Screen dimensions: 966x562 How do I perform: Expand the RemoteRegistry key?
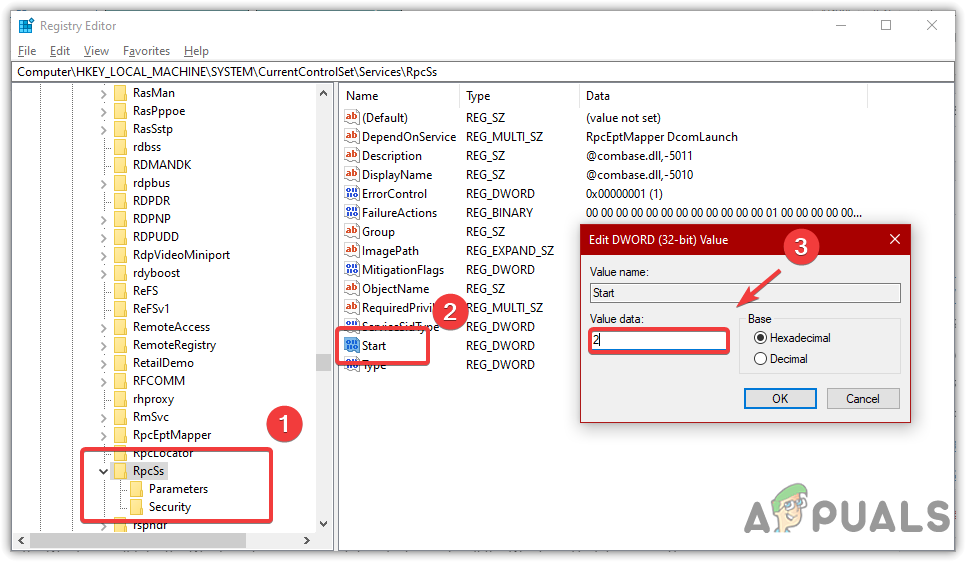pos(103,346)
